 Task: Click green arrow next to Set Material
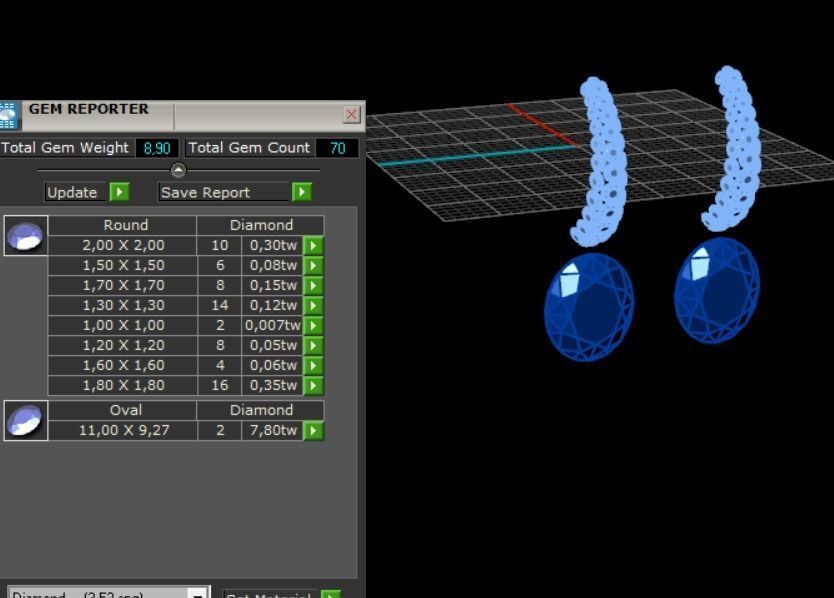tap(331, 594)
